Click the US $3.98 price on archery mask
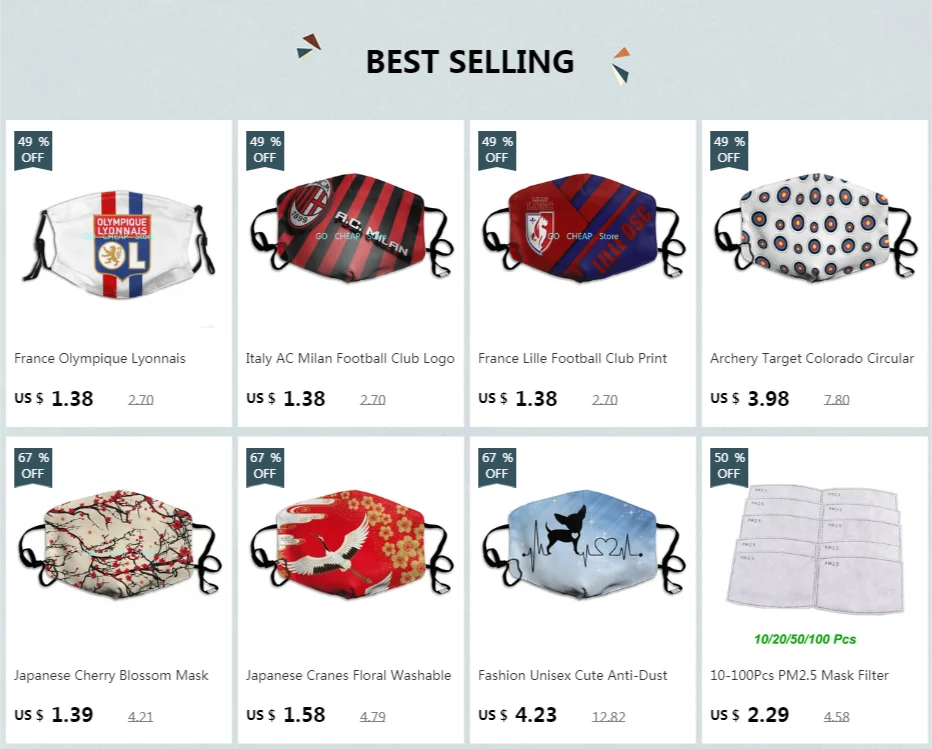932x749 pixels. [x=749, y=398]
